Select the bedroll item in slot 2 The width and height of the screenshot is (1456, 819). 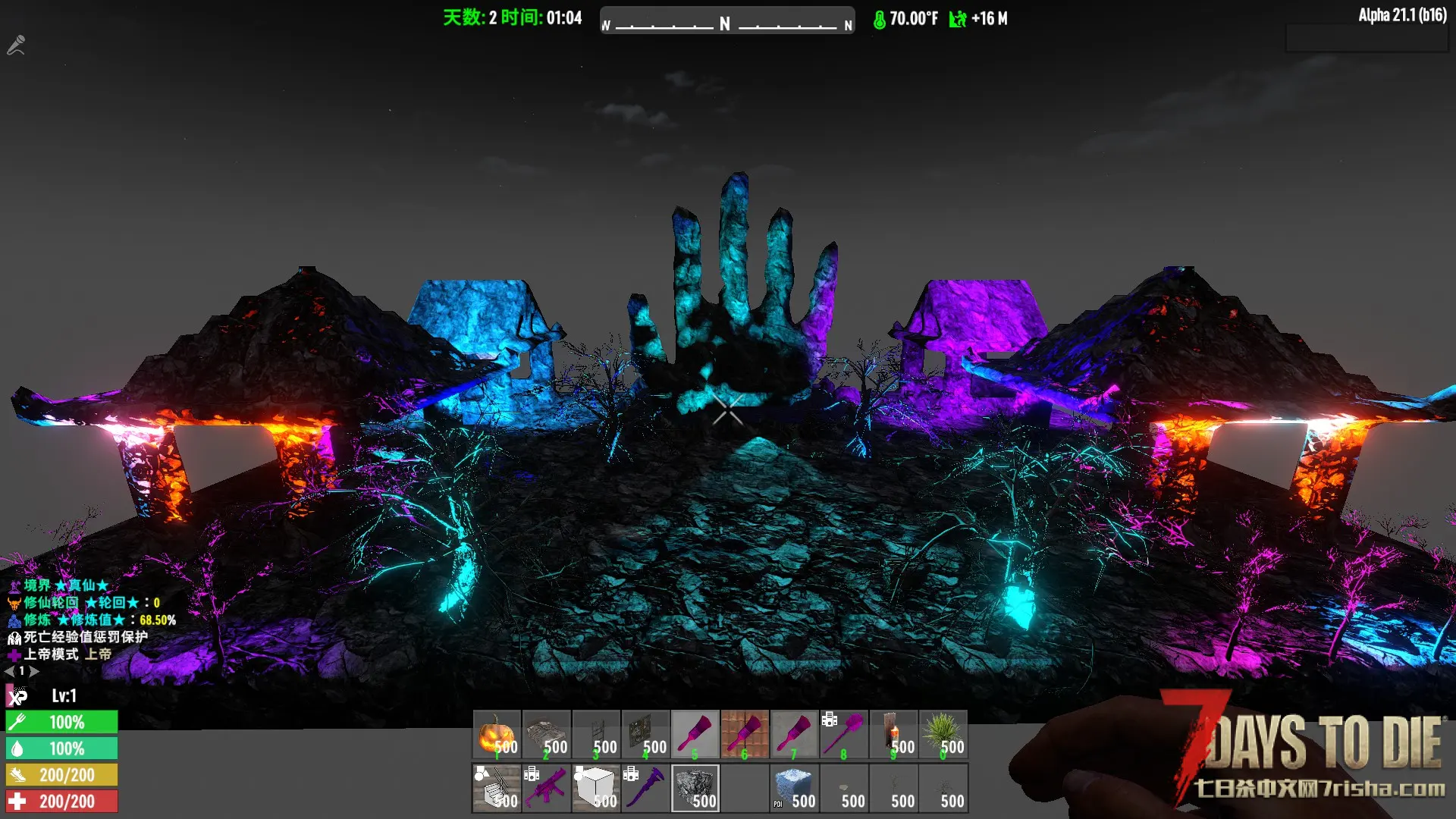546,734
